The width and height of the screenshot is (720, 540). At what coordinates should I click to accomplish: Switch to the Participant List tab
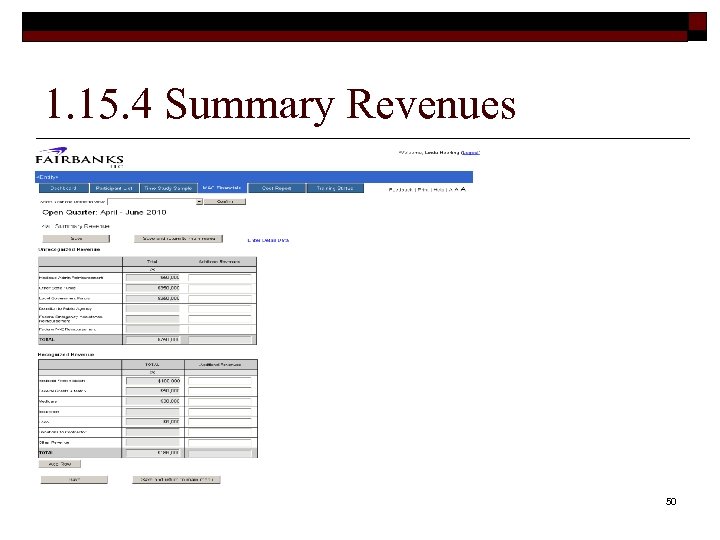(x=114, y=188)
